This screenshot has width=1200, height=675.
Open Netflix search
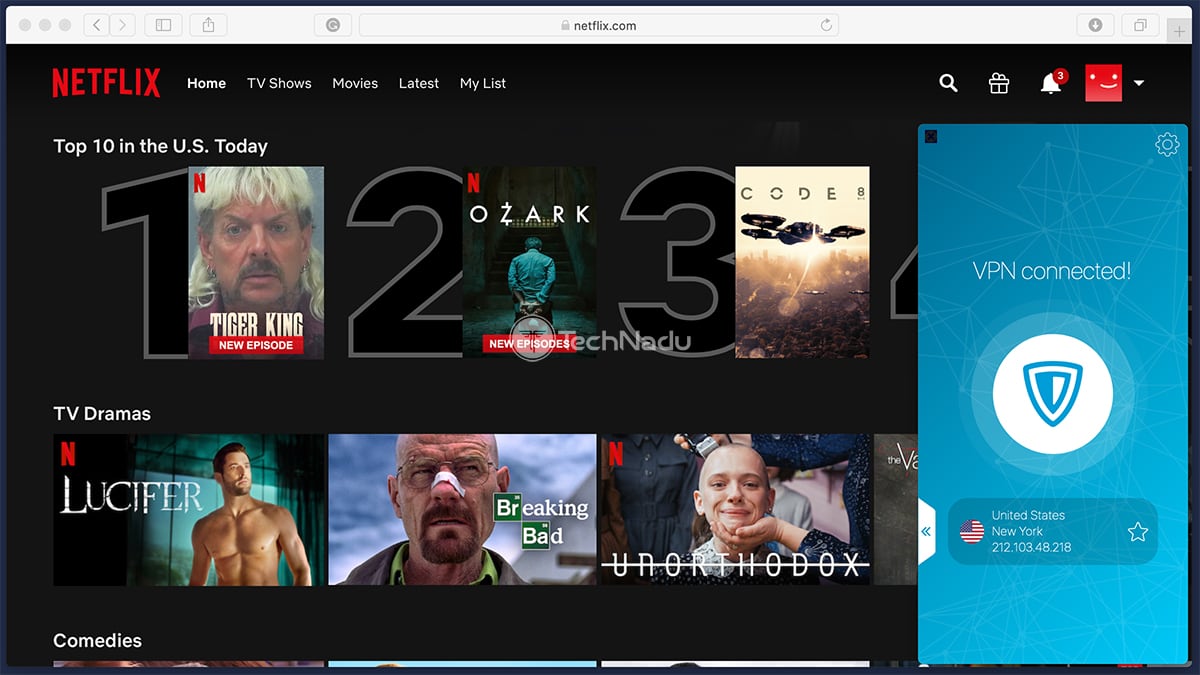point(948,84)
